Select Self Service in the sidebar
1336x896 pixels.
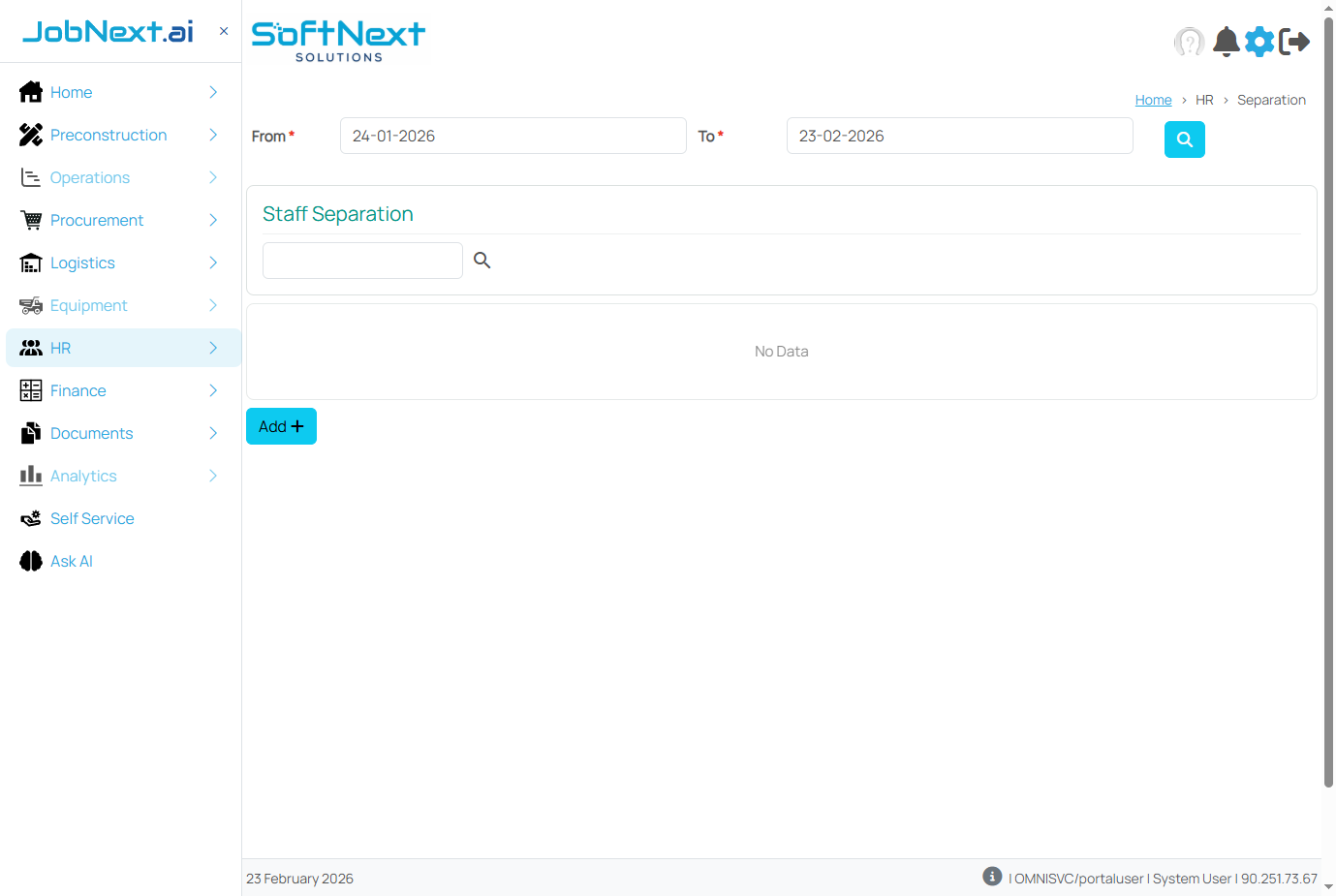pyautogui.click(x=91, y=518)
